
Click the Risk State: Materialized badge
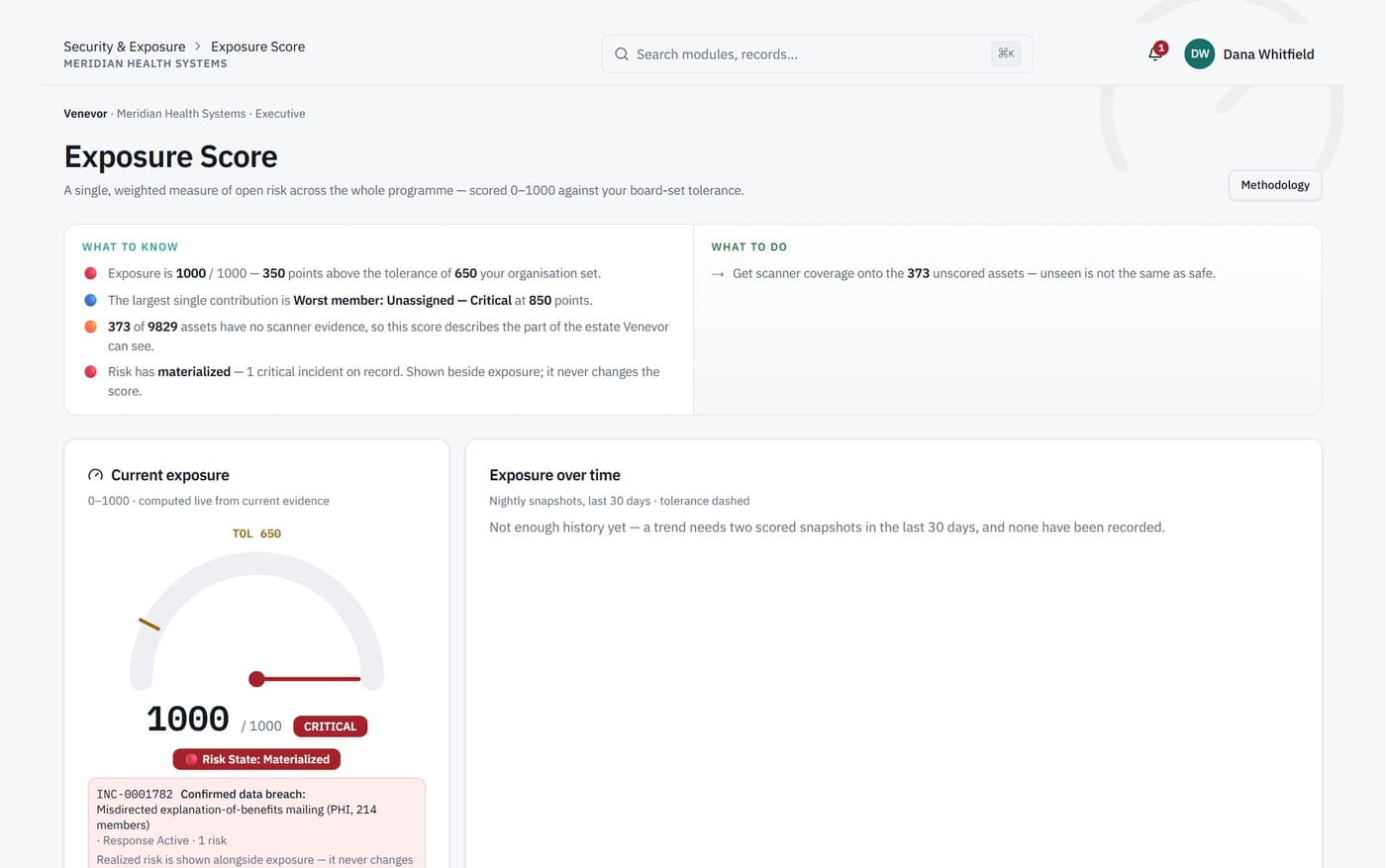(x=256, y=759)
